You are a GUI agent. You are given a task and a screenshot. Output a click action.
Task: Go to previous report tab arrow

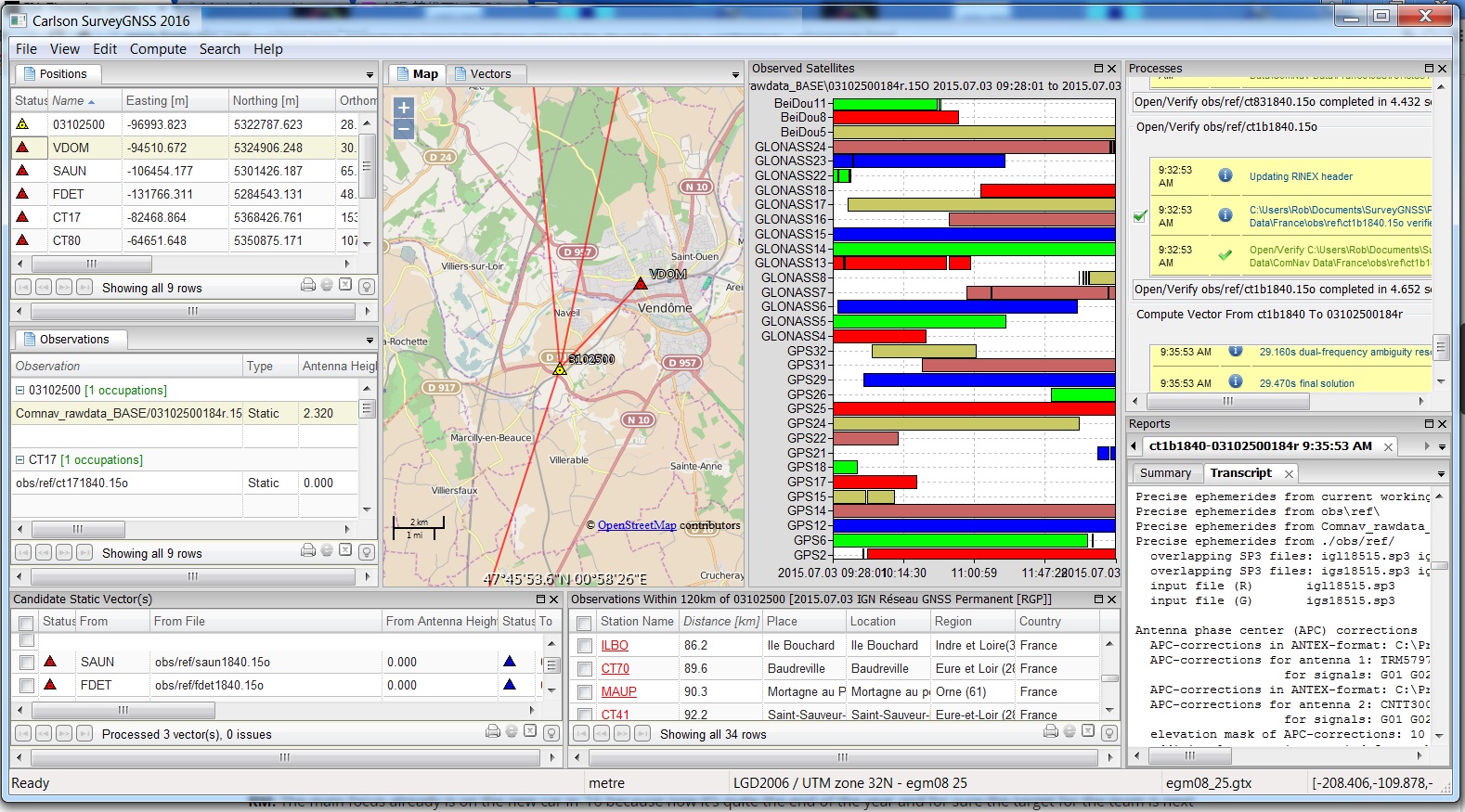[x=1134, y=446]
